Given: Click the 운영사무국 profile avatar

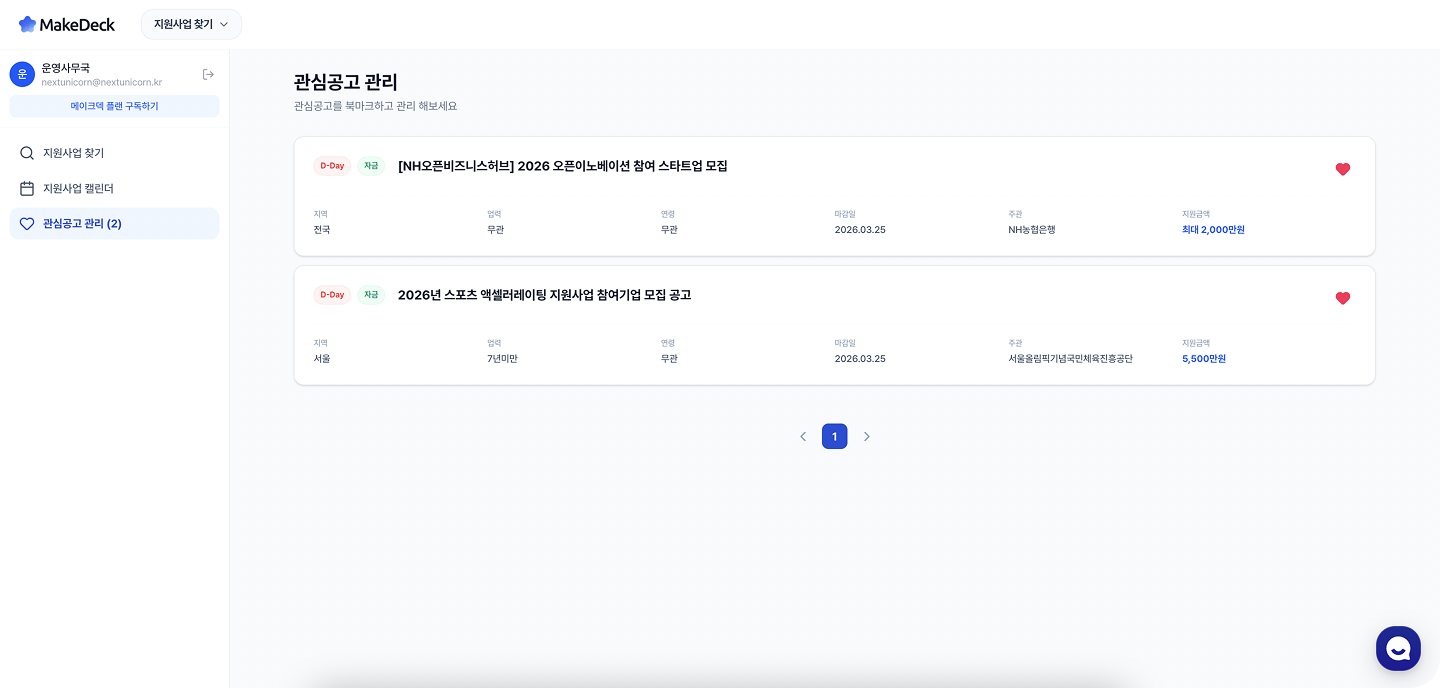Looking at the screenshot, I should pos(22,74).
